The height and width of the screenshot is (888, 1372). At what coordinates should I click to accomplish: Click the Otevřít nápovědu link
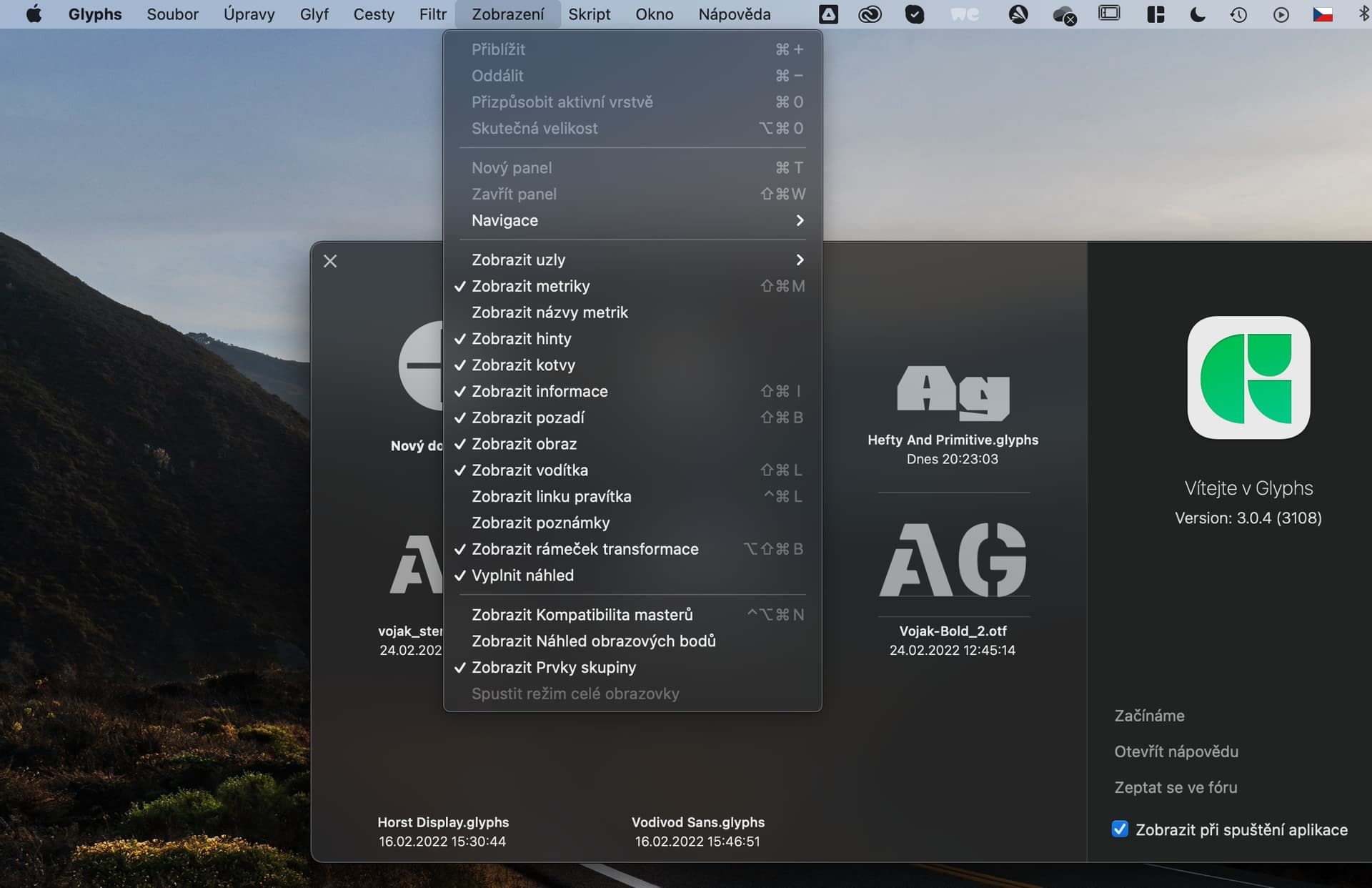[1176, 751]
